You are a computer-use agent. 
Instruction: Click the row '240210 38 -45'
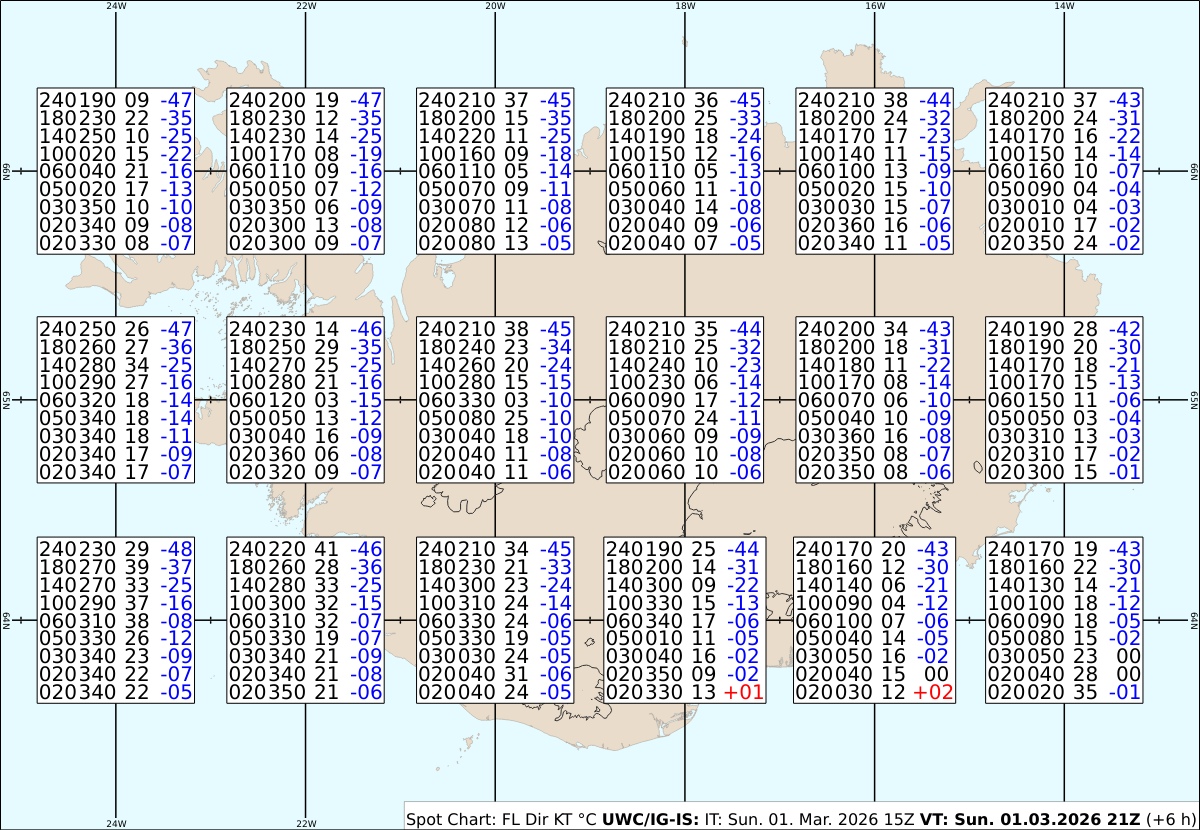pos(495,329)
